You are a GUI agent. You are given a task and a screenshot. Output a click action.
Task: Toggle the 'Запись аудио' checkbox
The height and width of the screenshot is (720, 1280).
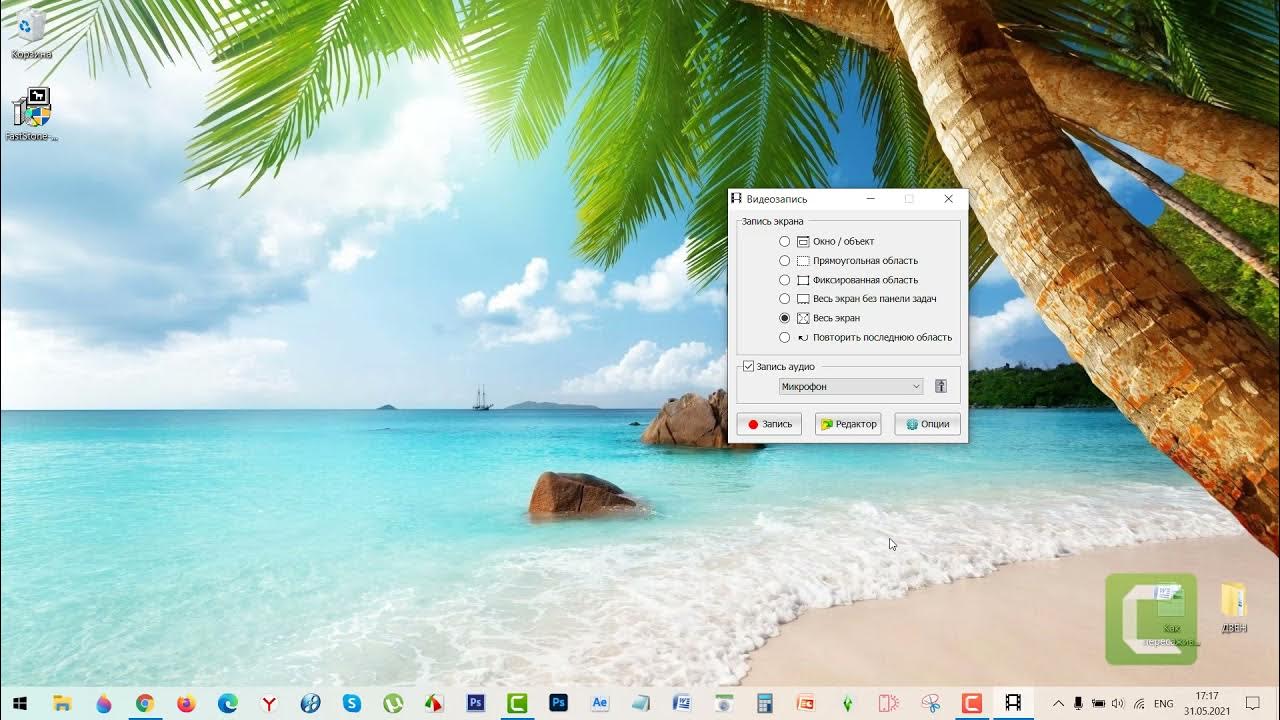pyautogui.click(x=748, y=367)
